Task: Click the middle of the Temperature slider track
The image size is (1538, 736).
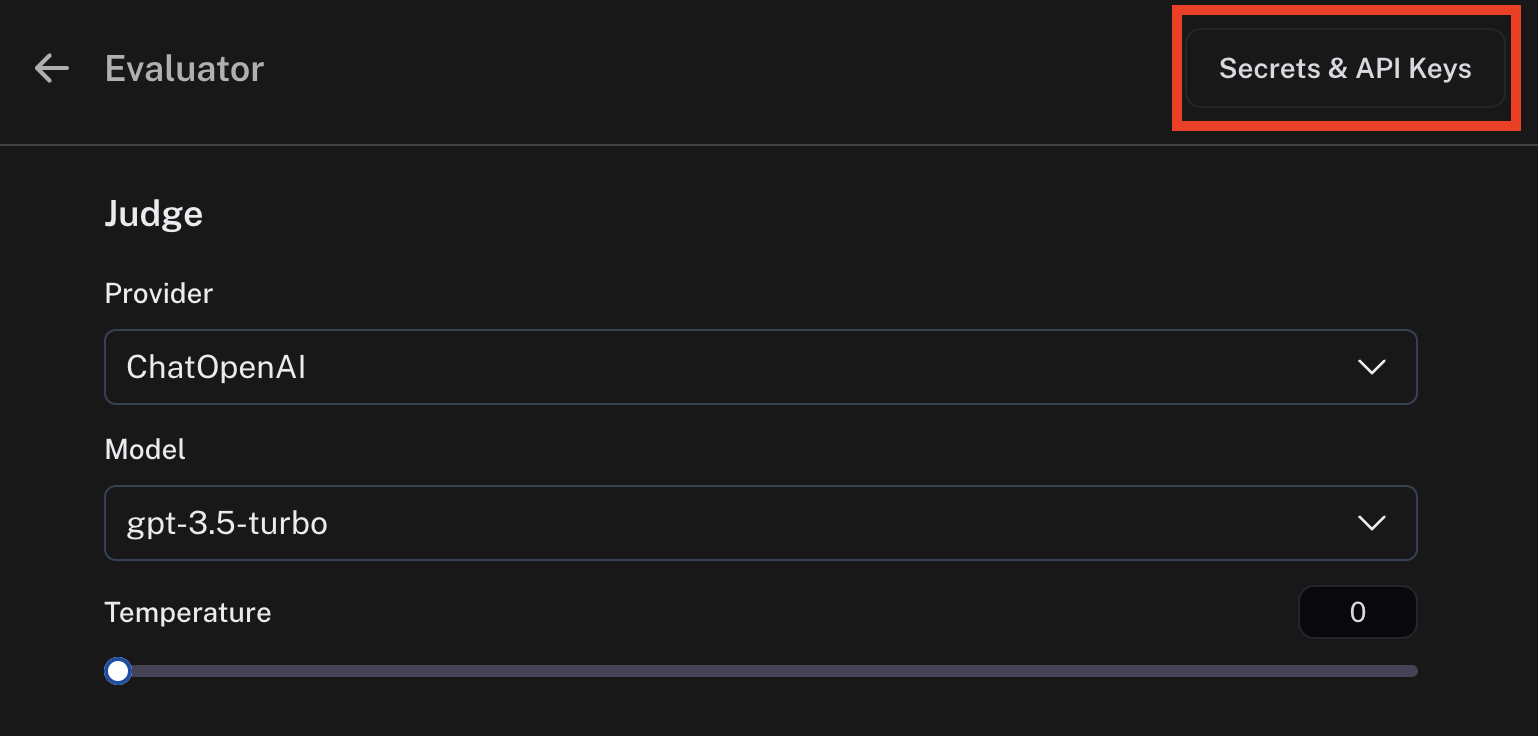Action: pyautogui.click(x=761, y=671)
